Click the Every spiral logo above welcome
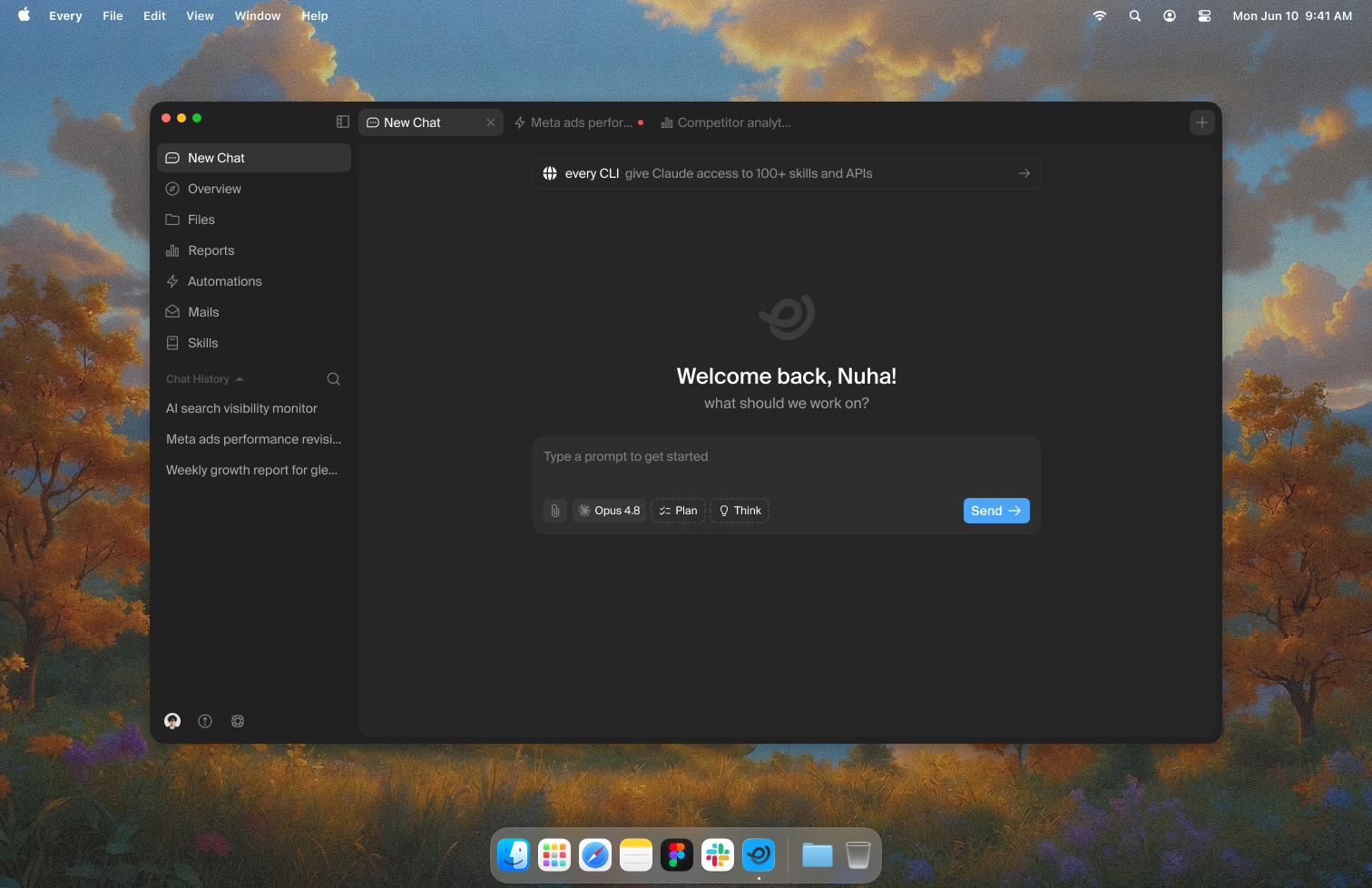This screenshot has height=888, width=1372. 787,317
